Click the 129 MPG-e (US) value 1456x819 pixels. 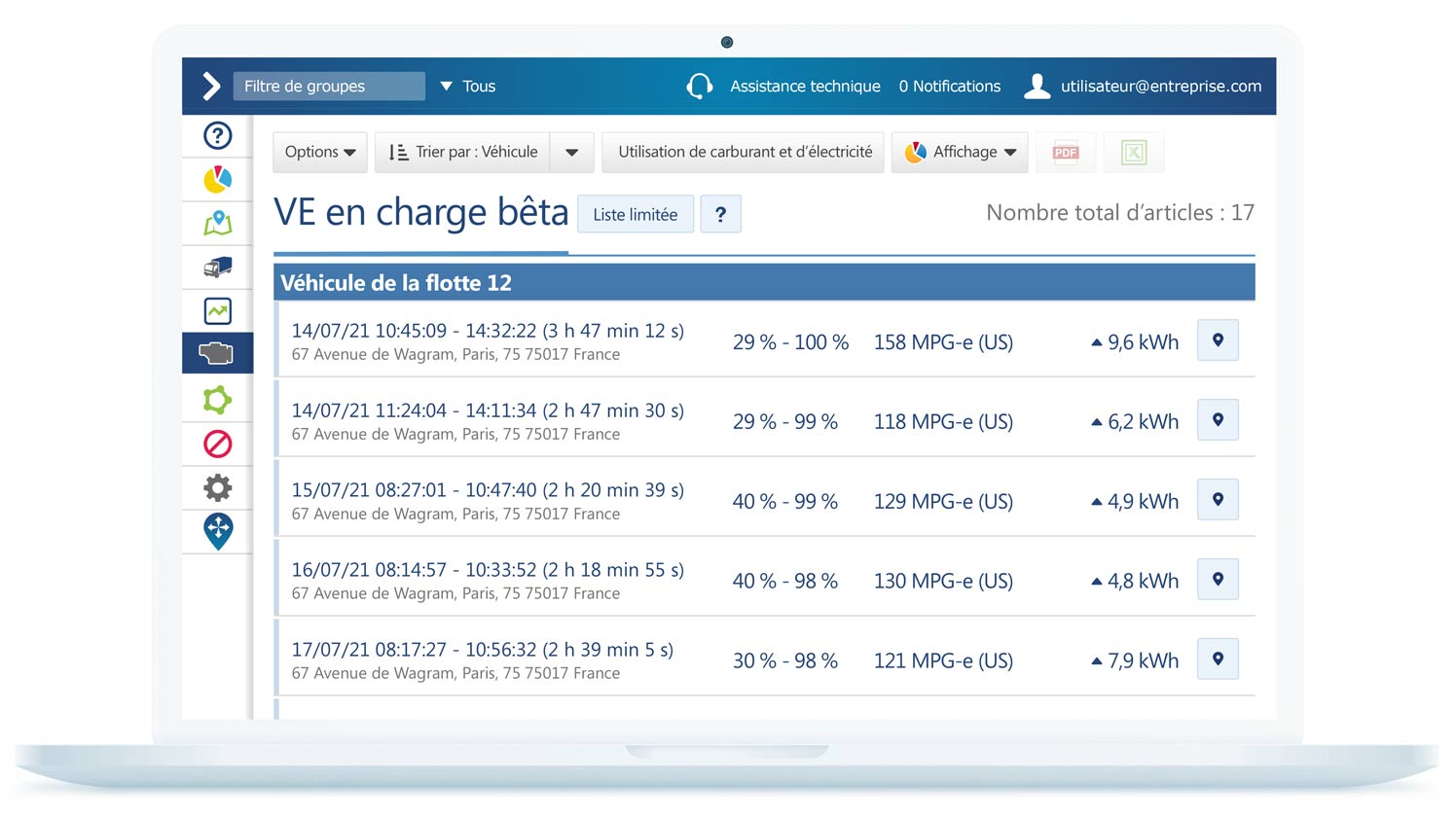[x=943, y=502]
